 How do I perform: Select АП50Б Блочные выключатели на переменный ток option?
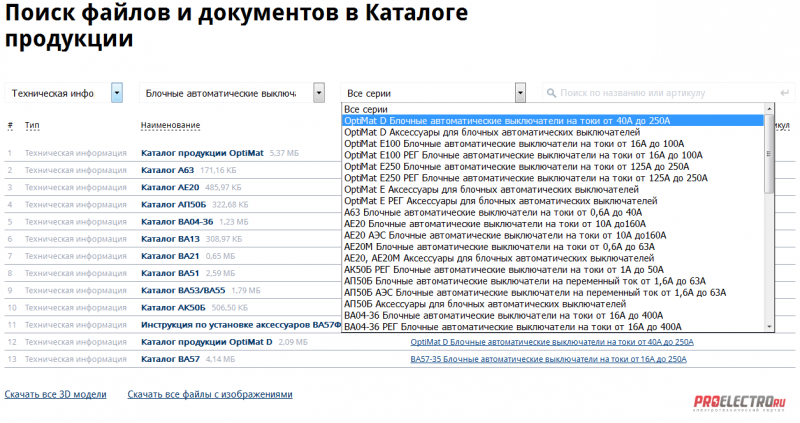click(x=553, y=281)
